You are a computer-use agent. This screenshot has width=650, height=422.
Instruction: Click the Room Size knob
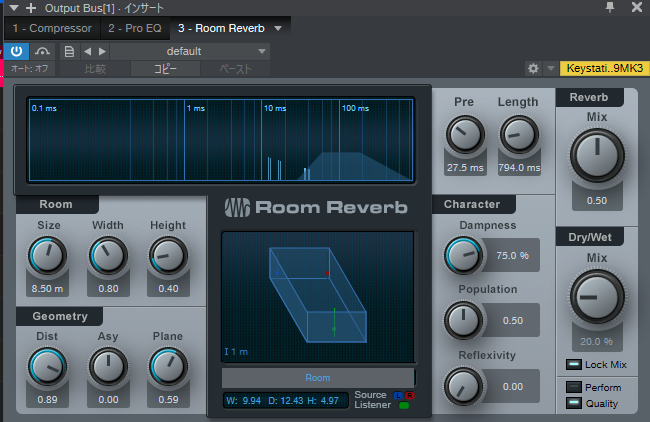[x=47, y=256]
